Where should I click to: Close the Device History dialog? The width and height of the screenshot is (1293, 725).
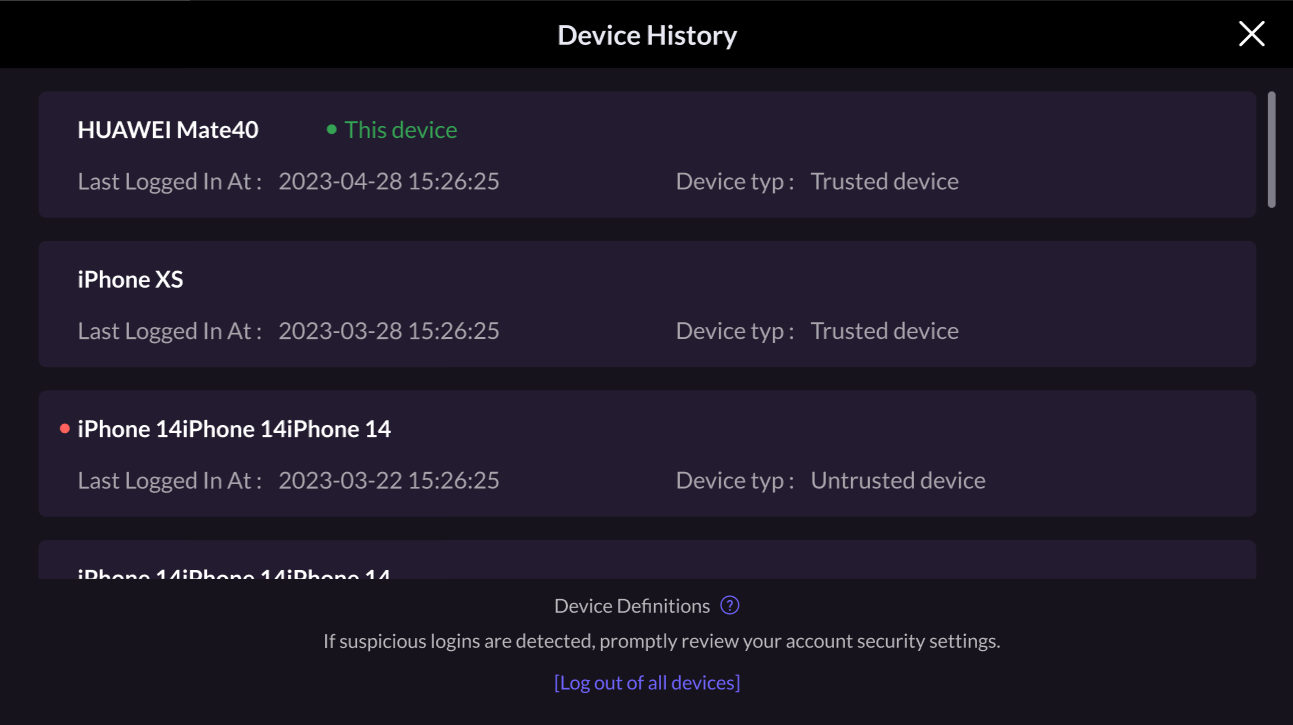tap(1251, 33)
